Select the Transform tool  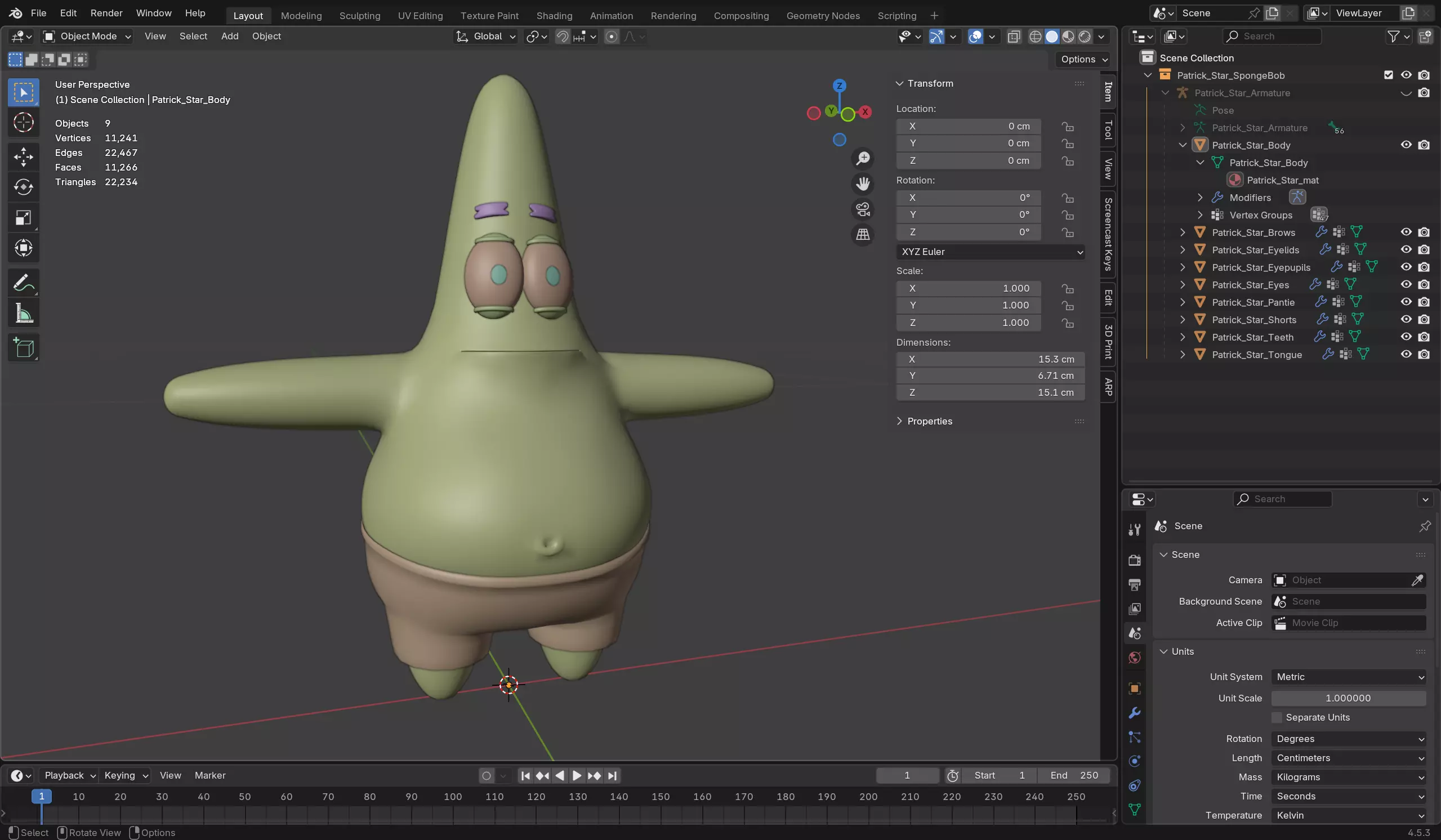24,248
